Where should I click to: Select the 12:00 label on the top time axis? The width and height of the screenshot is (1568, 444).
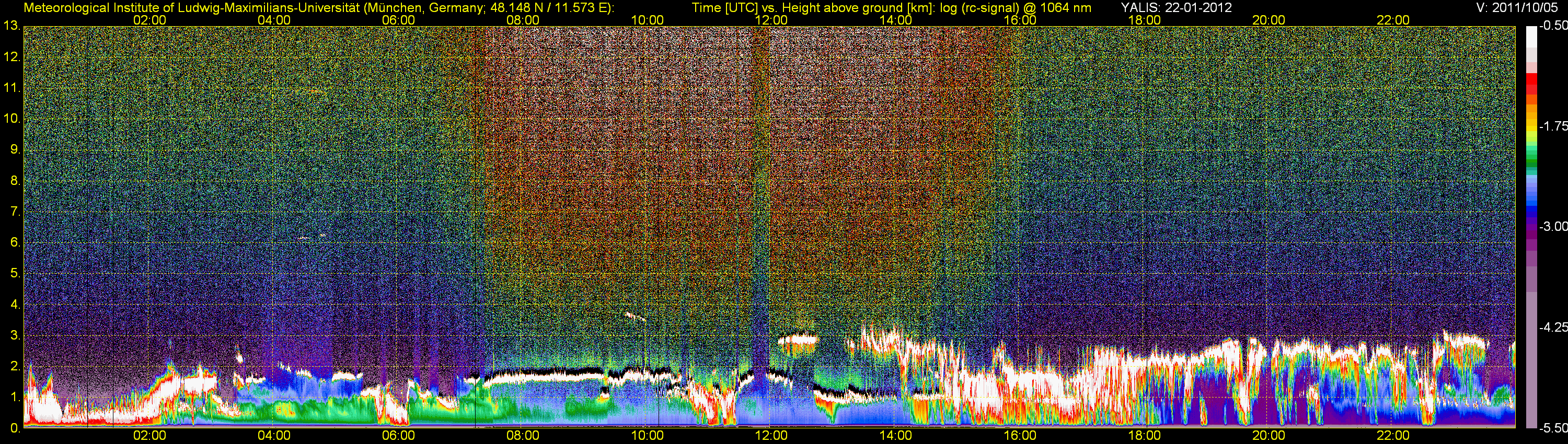click(771, 20)
